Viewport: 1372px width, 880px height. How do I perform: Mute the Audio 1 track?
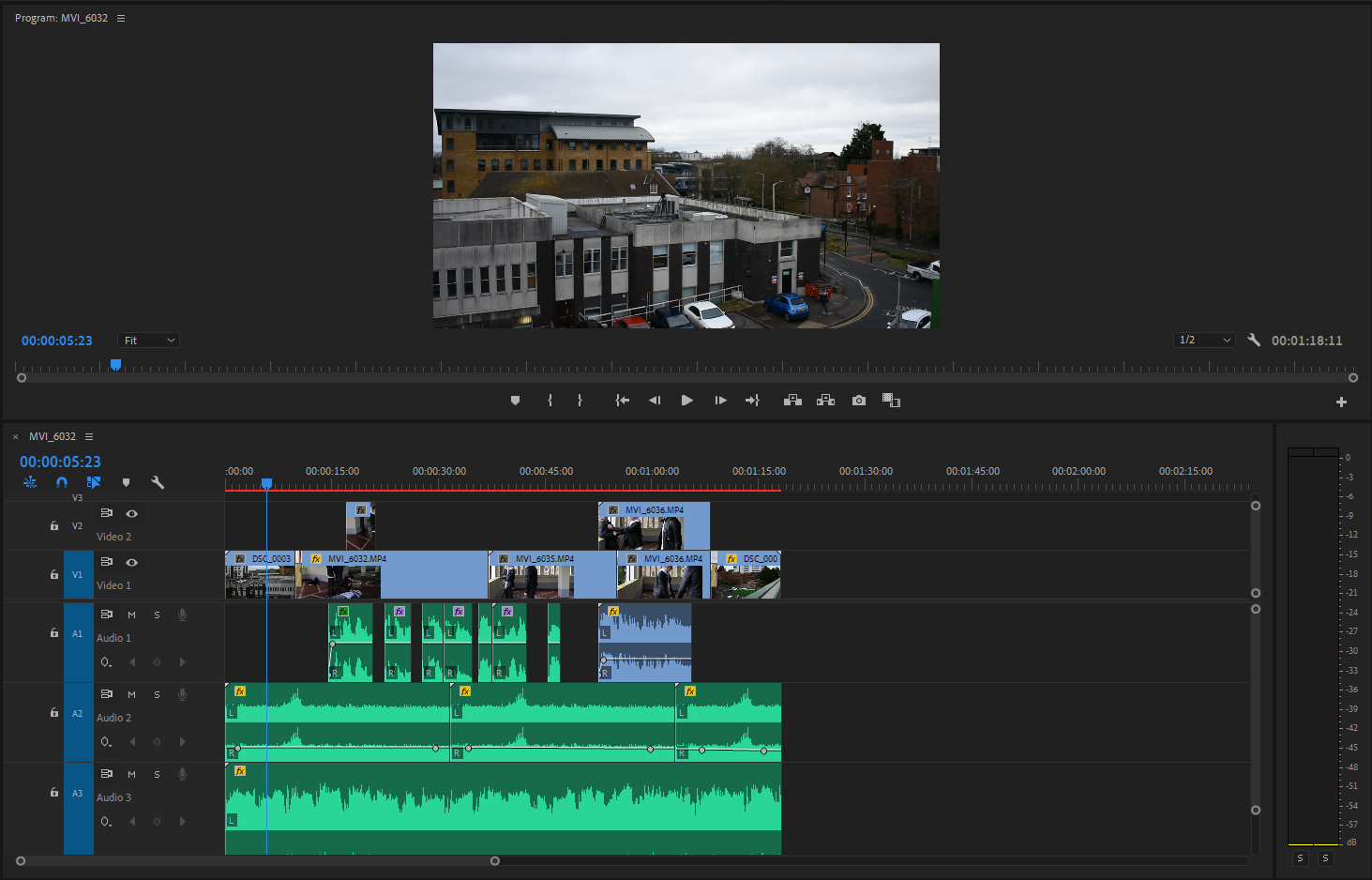[131, 614]
